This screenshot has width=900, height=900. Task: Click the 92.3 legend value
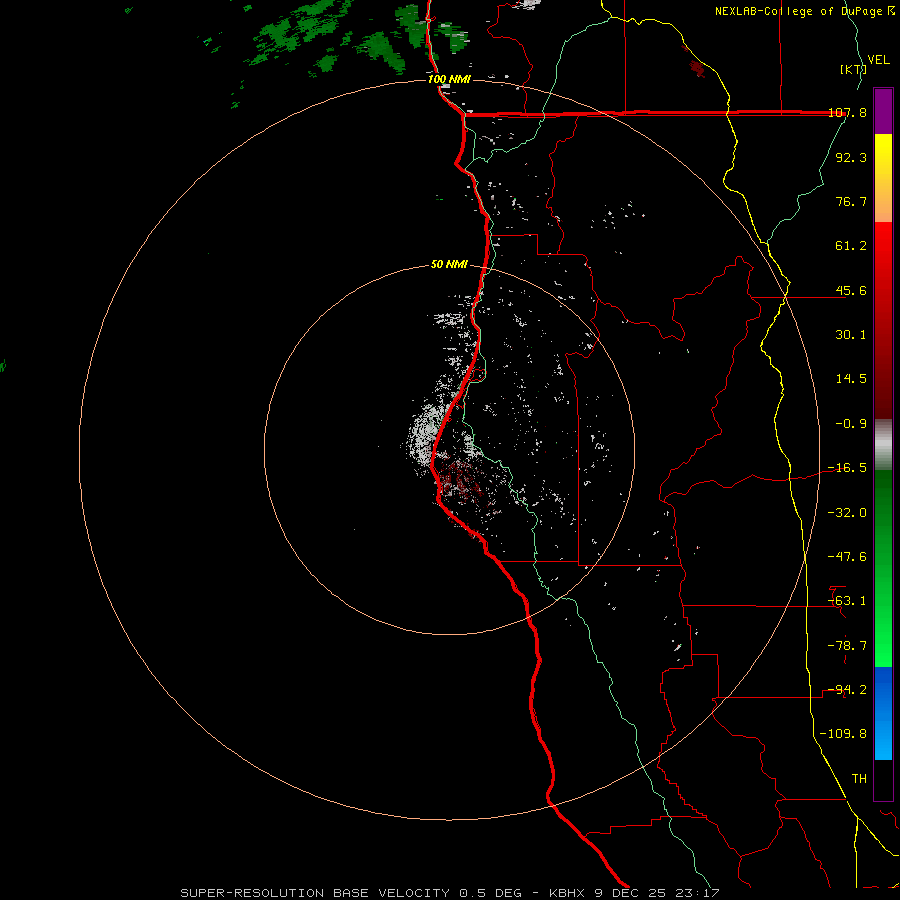click(851, 157)
